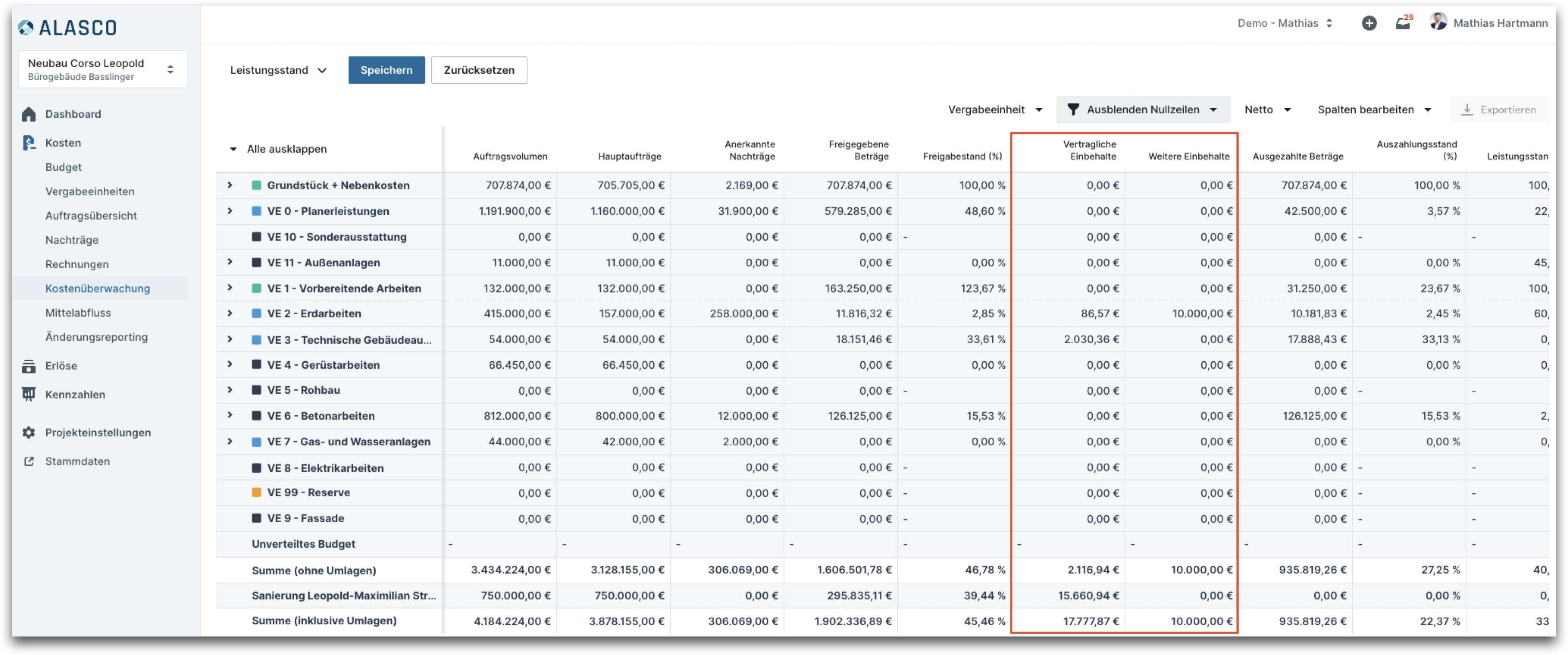Toggle Alle ausklappen to expand all rows
Screen dimensions: 1568x655
pyautogui.click(x=278, y=149)
